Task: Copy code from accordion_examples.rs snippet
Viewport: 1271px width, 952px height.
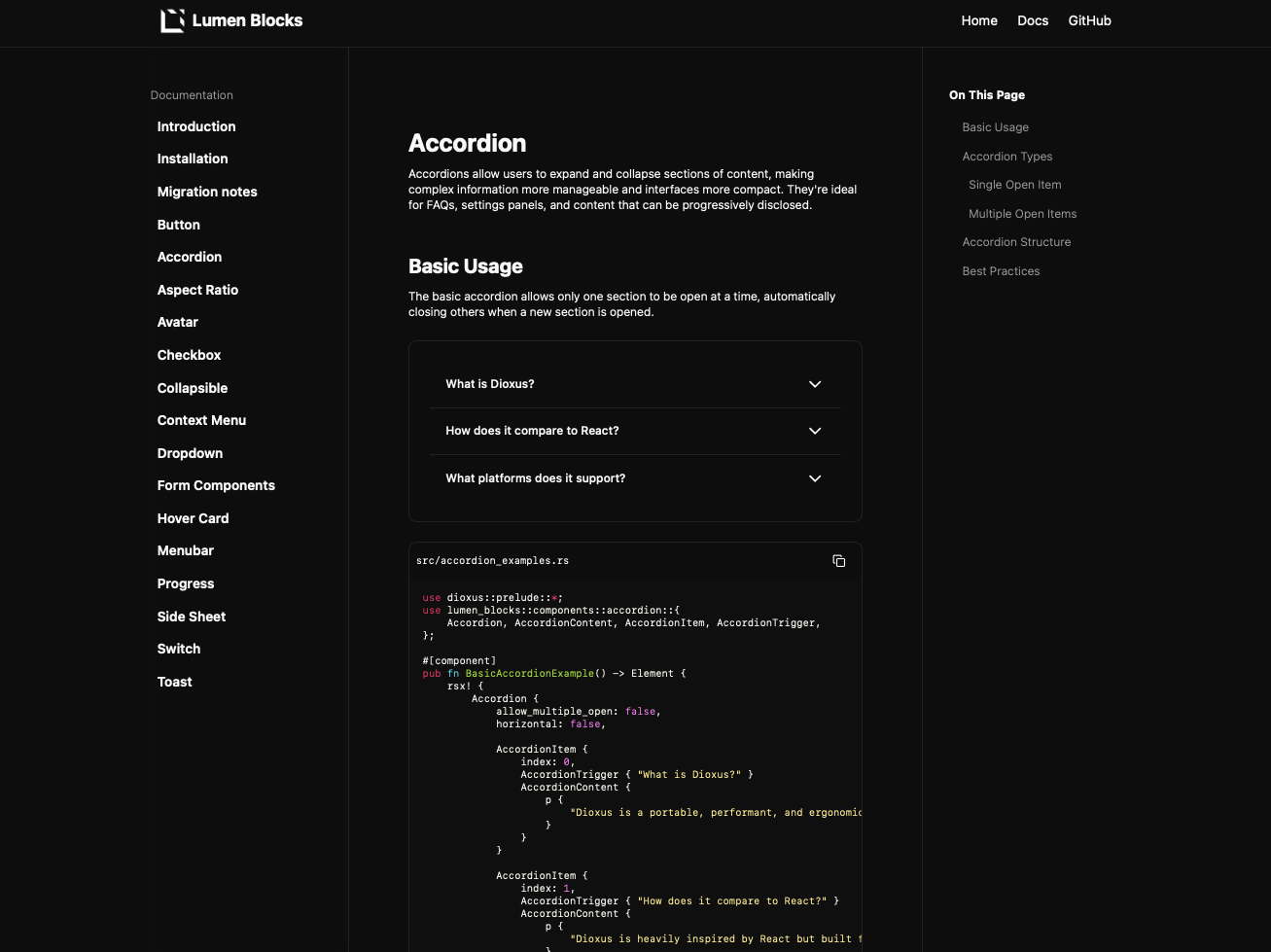Action: (838, 561)
